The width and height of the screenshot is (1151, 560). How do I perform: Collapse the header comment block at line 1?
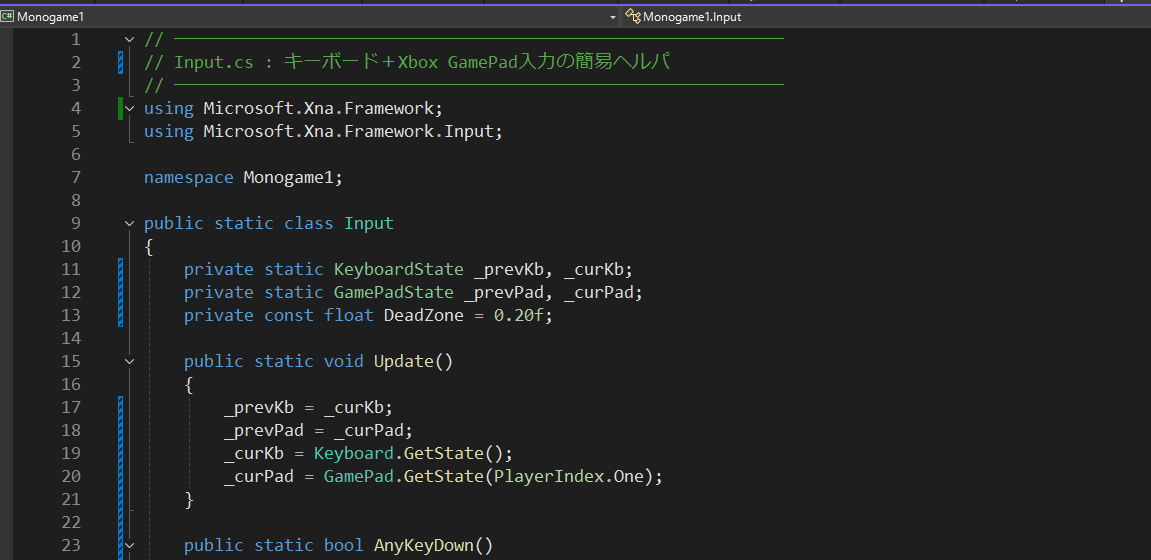pyautogui.click(x=129, y=39)
